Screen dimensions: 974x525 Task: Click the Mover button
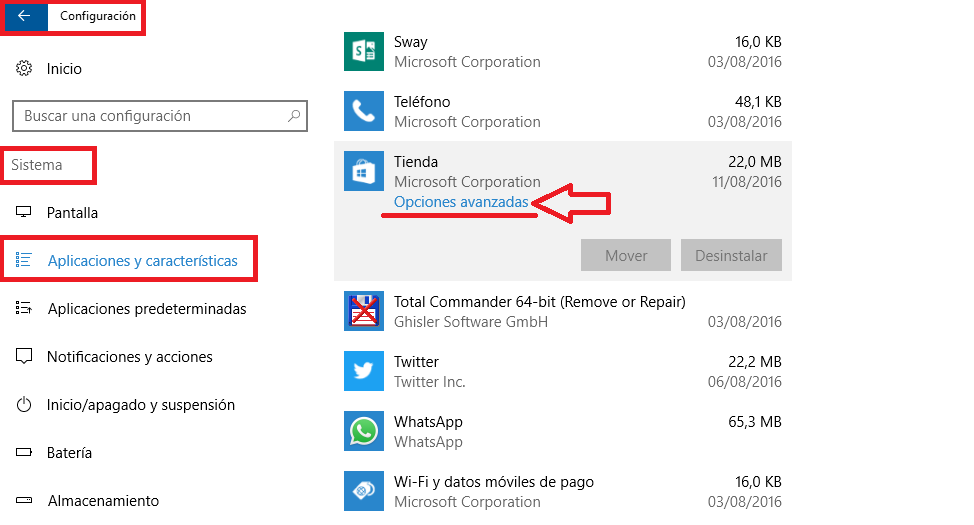pyautogui.click(x=626, y=255)
